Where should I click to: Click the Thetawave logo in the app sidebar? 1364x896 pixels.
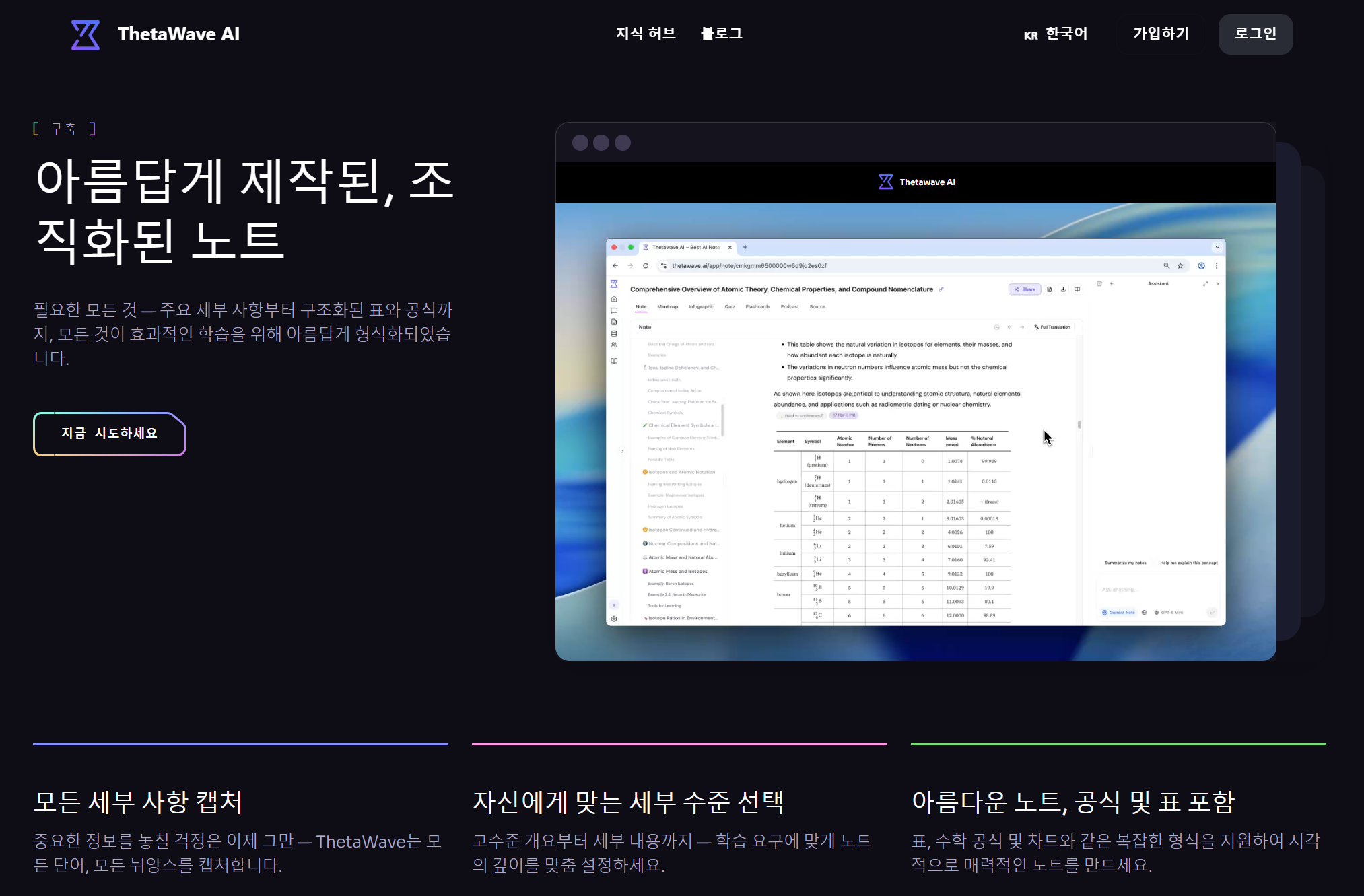(614, 284)
